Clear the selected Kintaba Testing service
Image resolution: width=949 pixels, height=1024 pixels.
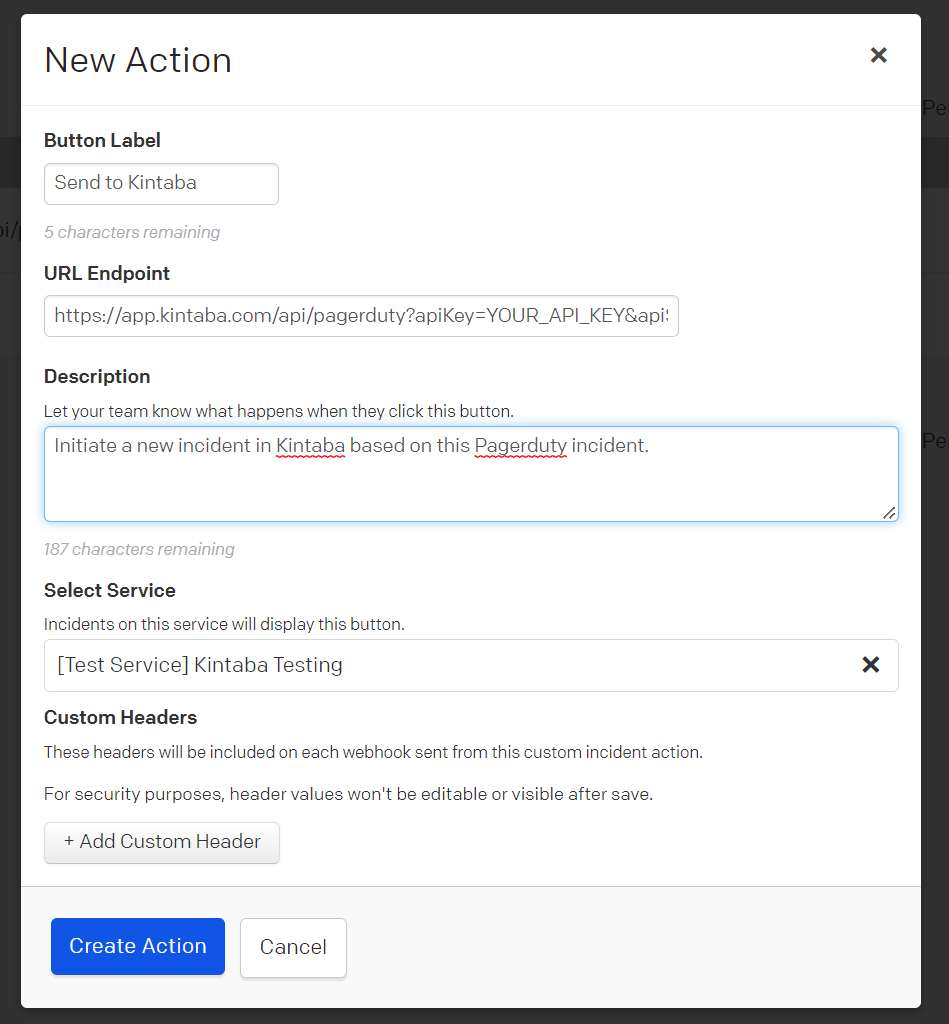[871, 665]
